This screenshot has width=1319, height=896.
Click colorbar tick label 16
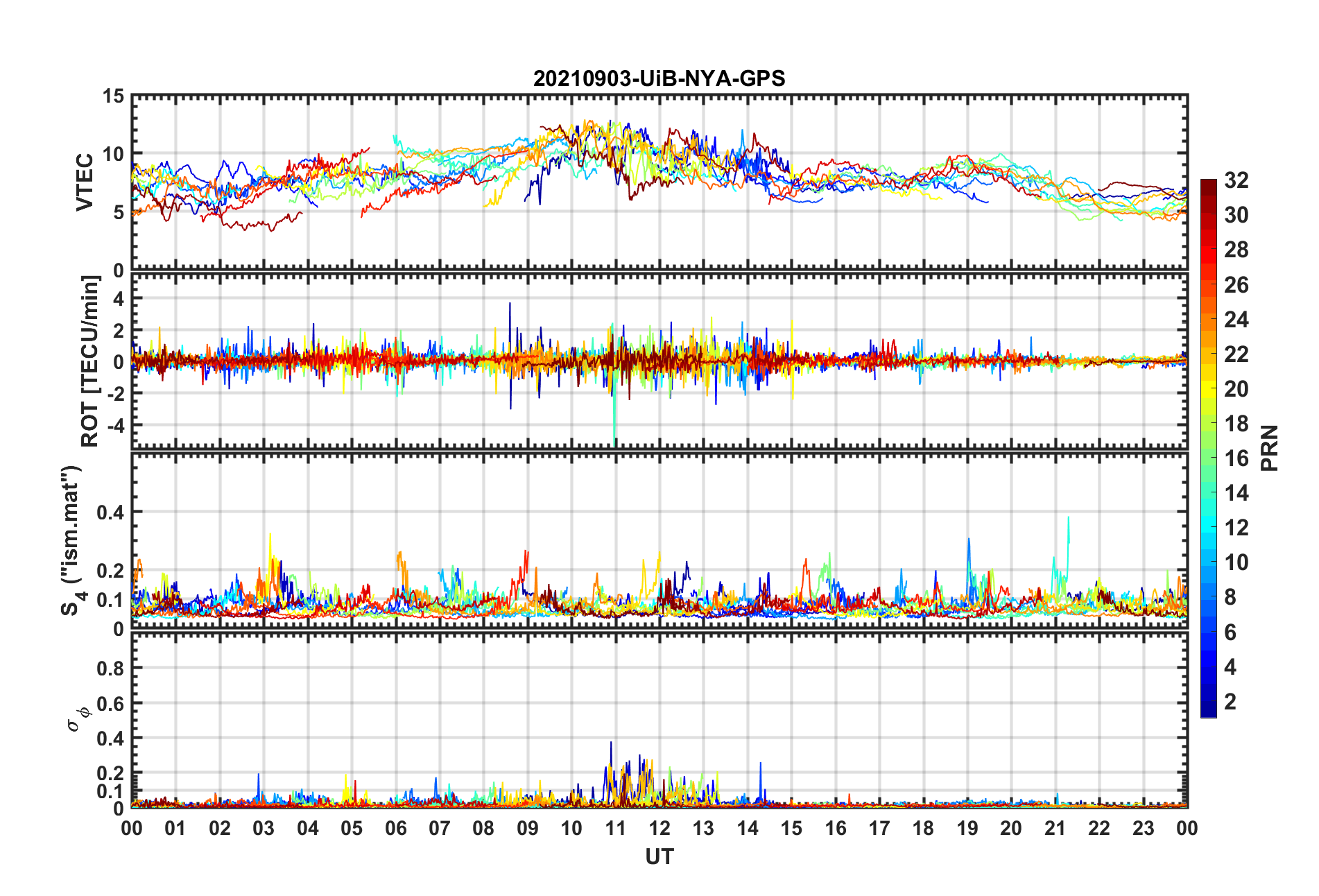point(1236,458)
